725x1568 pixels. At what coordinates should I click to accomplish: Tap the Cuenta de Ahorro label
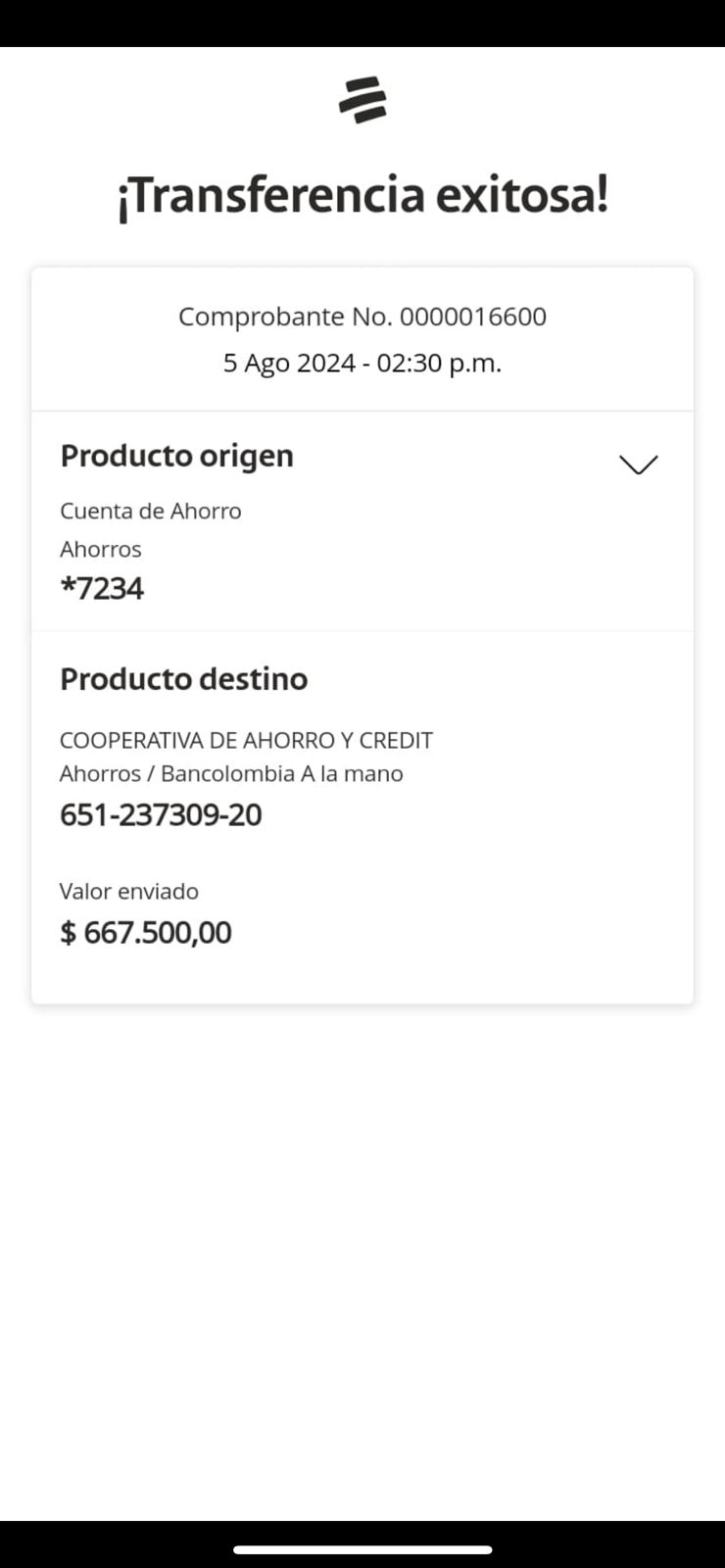pyautogui.click(x=151, y=511)
